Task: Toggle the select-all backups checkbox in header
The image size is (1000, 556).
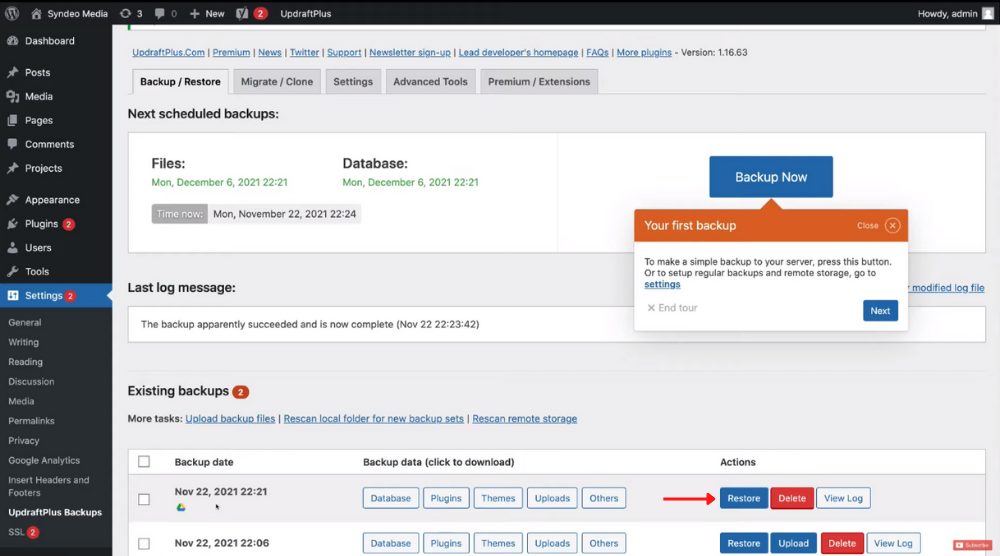Action: tap(144, 462)
